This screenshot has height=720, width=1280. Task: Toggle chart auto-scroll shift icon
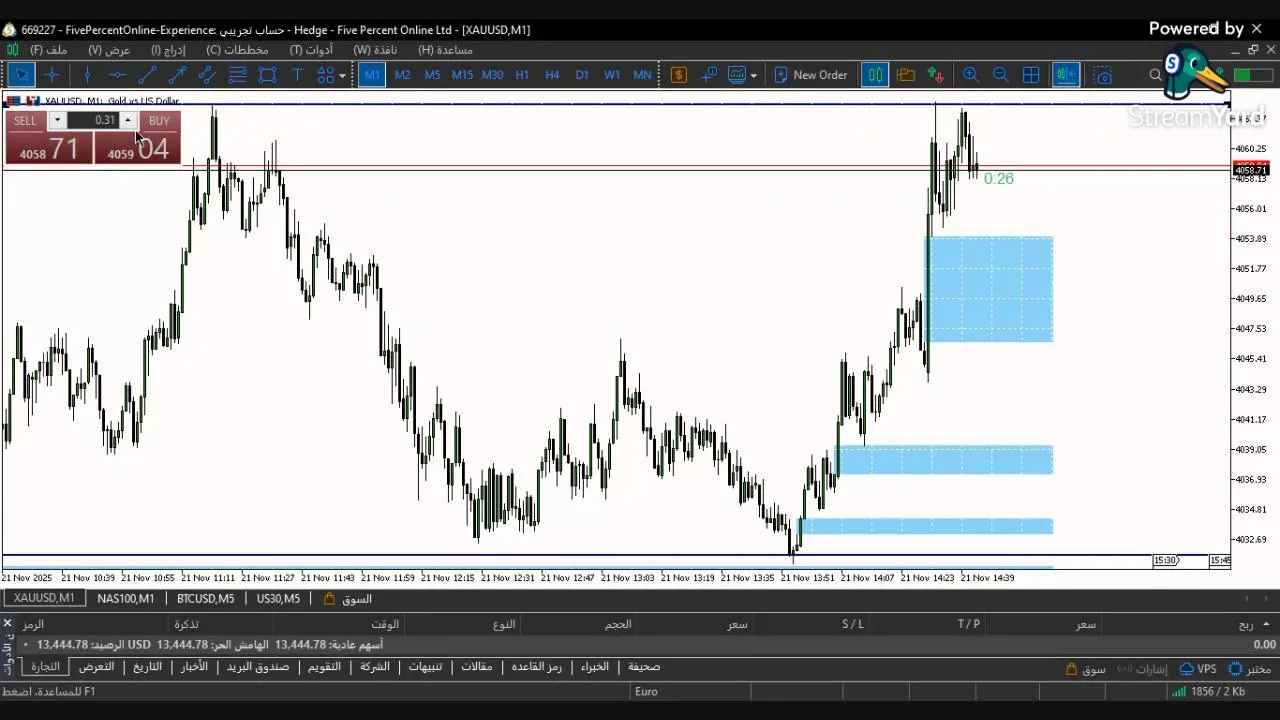[1066, 75]
